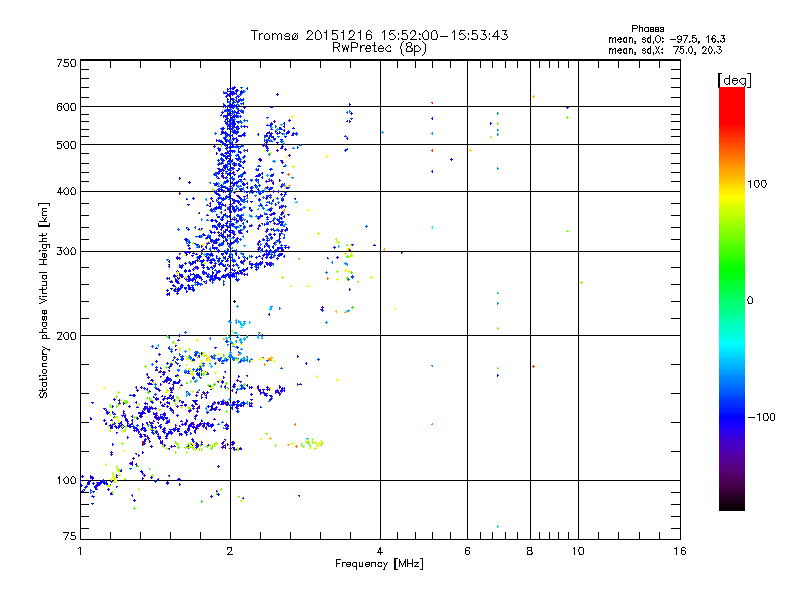This screenshot has height=600, width=800.
Task: Click the 'Stationary phase Virtual Height [km]' axis label
Action: click(x=44, y=300)
